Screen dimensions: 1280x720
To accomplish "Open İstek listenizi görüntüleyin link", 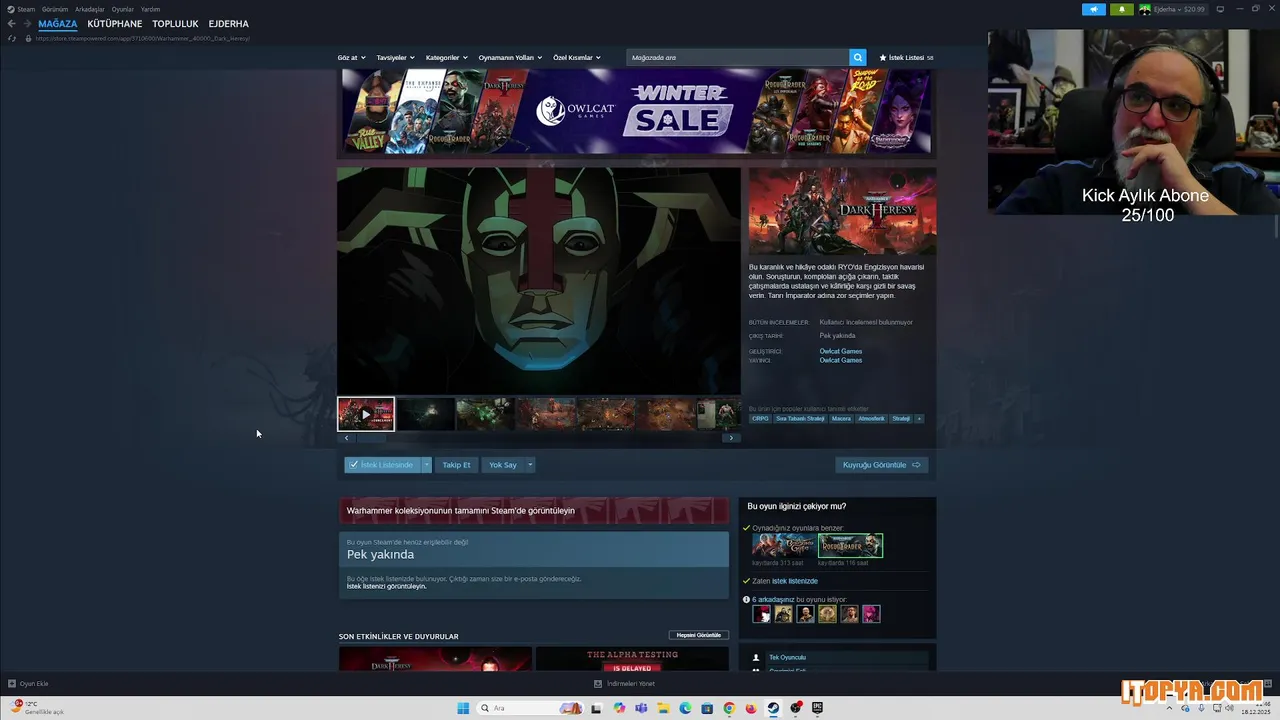I will tap(387, 586).
